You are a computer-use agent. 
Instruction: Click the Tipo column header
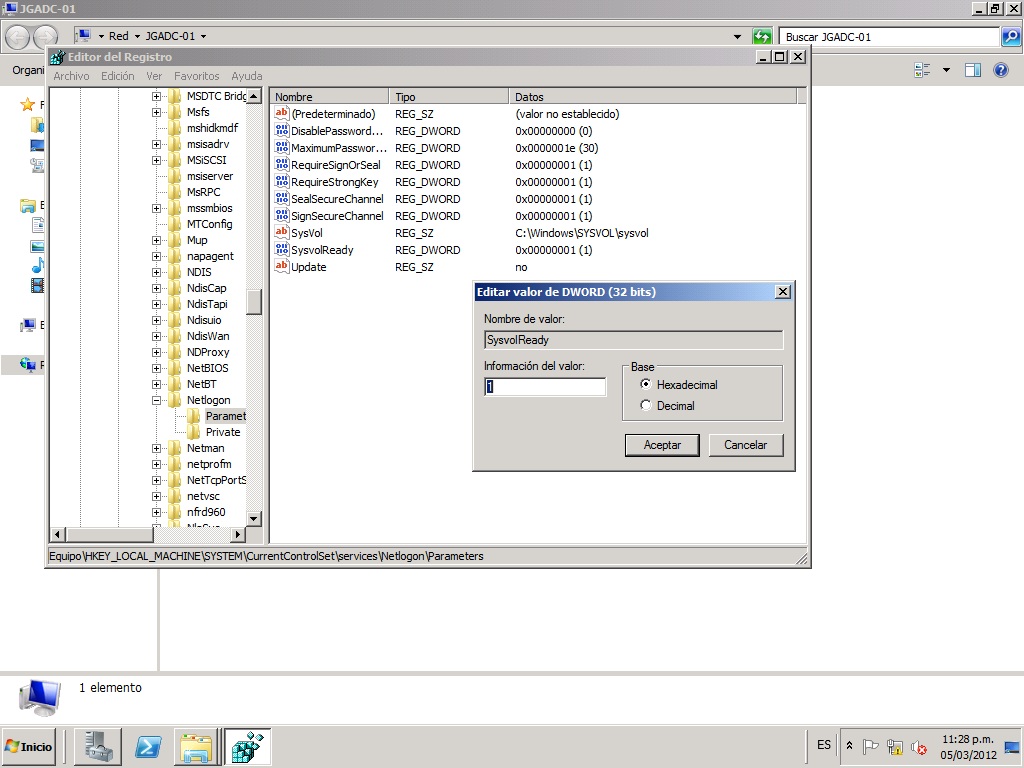tap(449, 97)
